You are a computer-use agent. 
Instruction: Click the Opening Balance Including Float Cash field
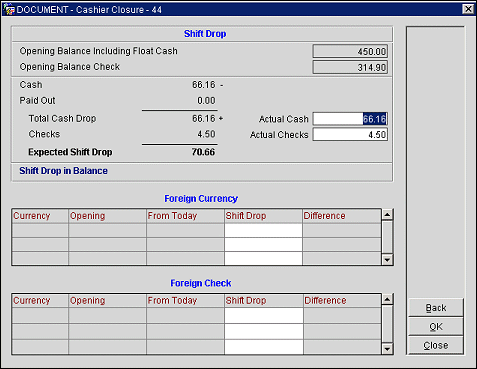tap(350, 51)
